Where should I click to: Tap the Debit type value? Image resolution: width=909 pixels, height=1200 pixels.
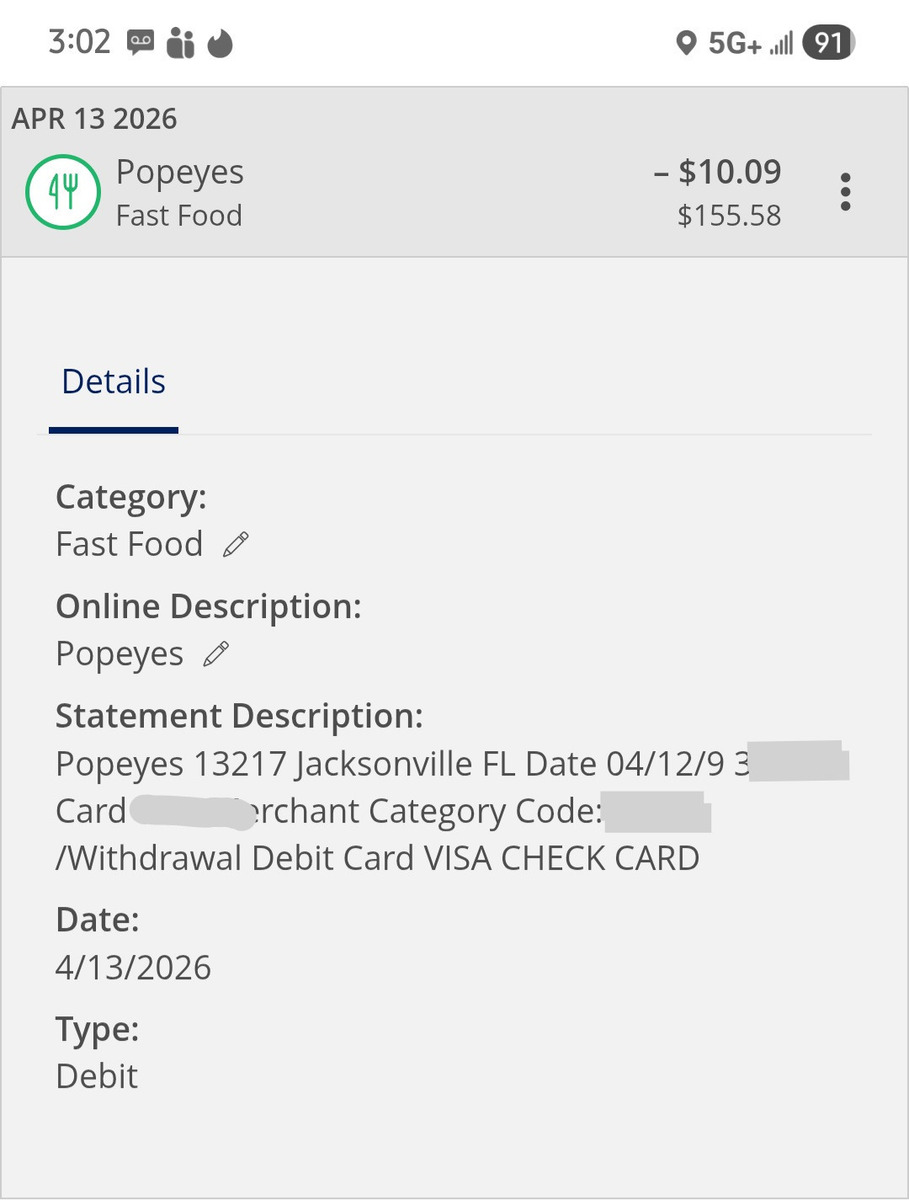click(97, 1077)
